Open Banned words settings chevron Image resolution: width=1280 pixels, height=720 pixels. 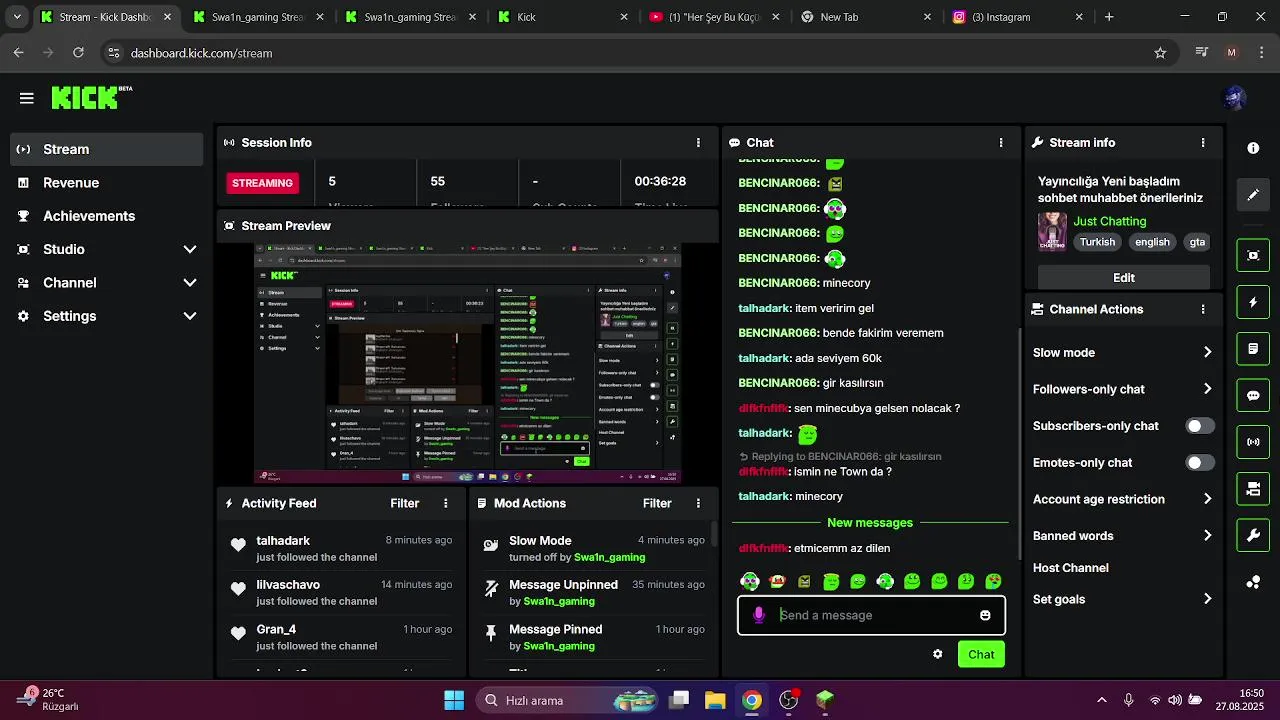[1207, 536]
